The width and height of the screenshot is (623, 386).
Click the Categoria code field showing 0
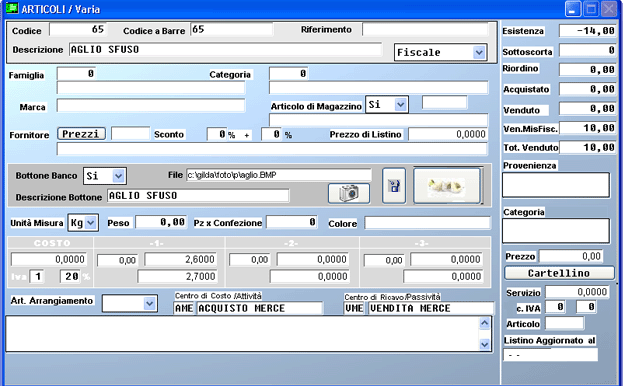289,74
